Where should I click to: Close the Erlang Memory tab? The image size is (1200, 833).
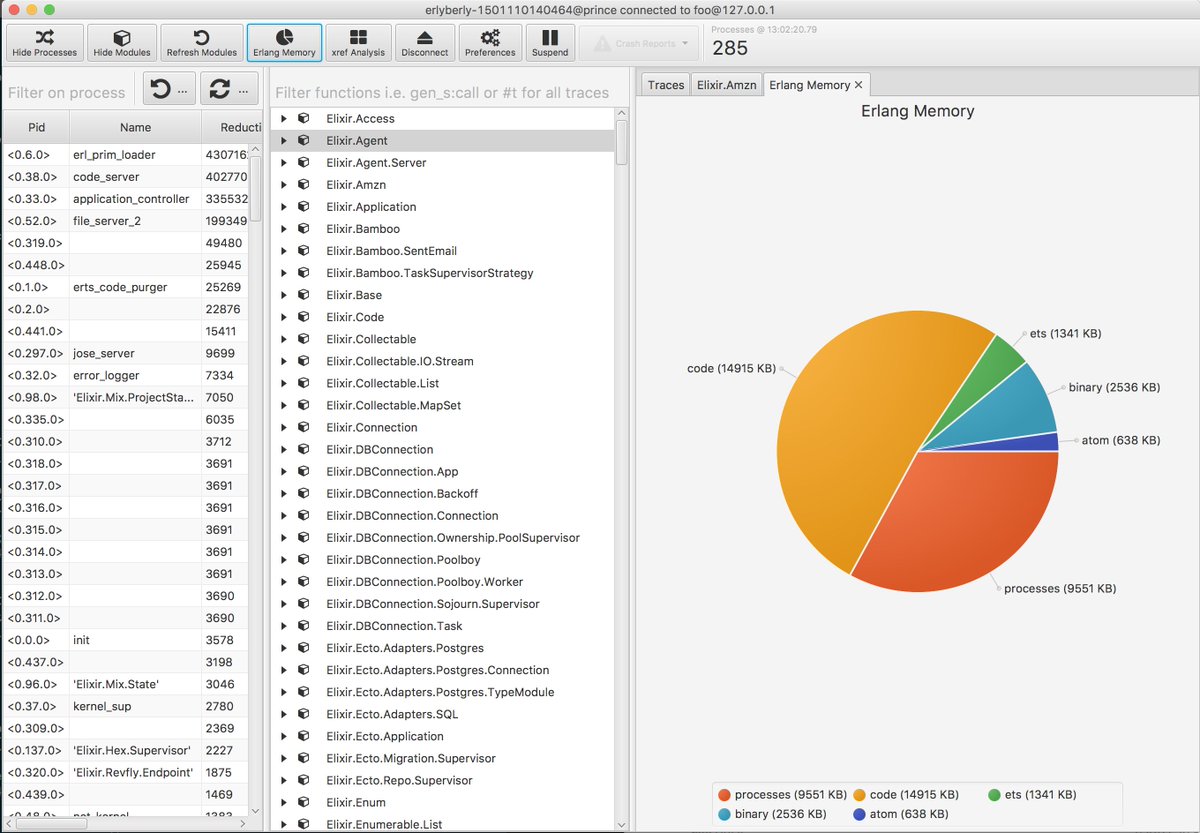coord(859,85)
